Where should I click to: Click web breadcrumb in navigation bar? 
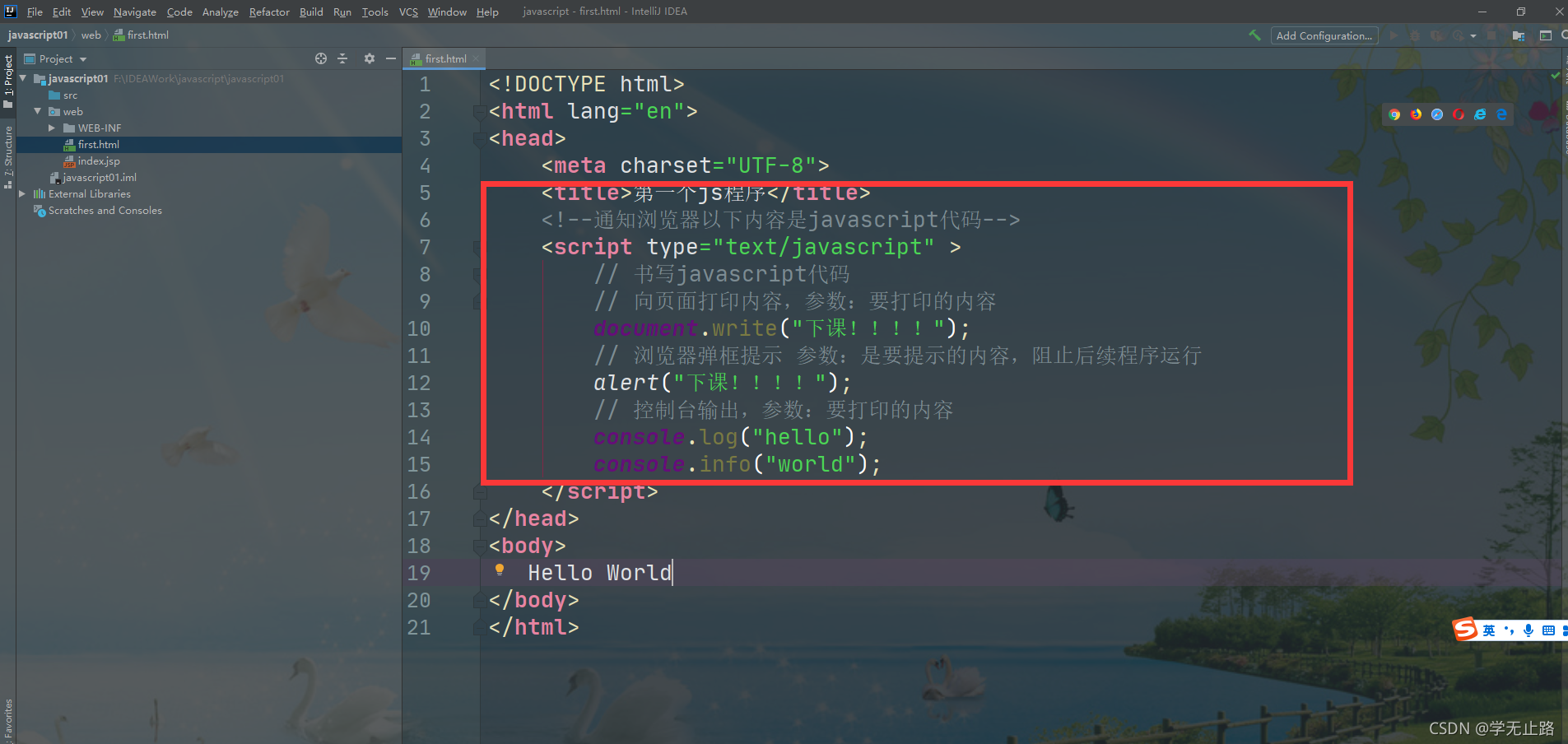(x=91, y=35)
